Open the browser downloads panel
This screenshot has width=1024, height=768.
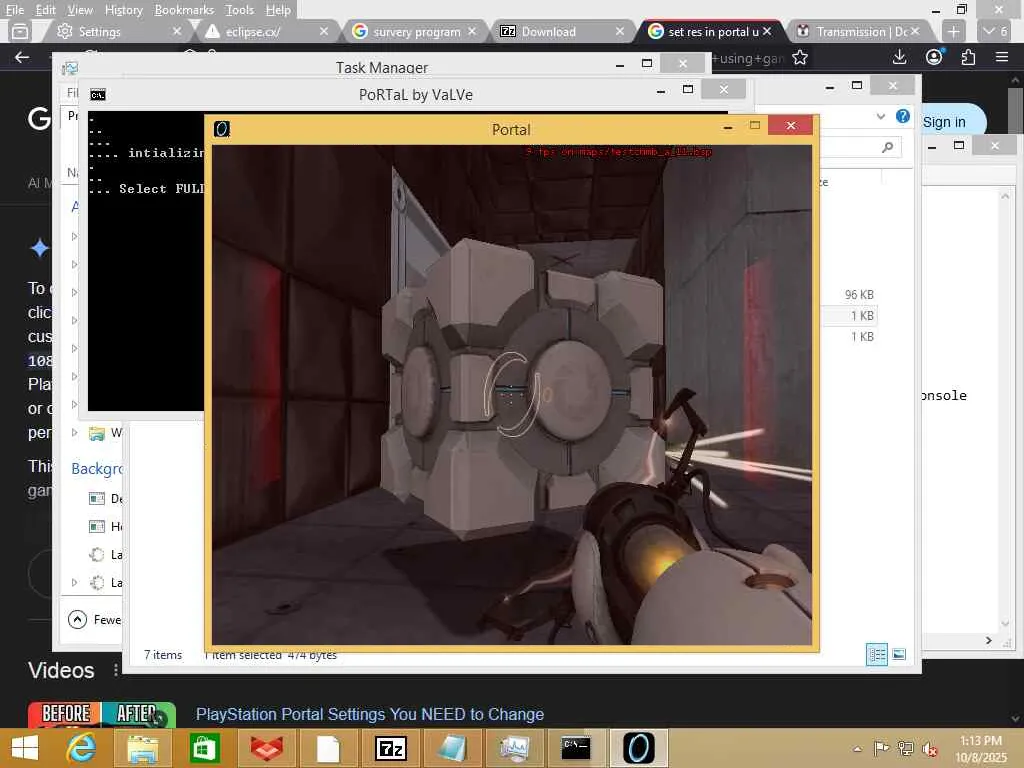(x=899, y=57)
